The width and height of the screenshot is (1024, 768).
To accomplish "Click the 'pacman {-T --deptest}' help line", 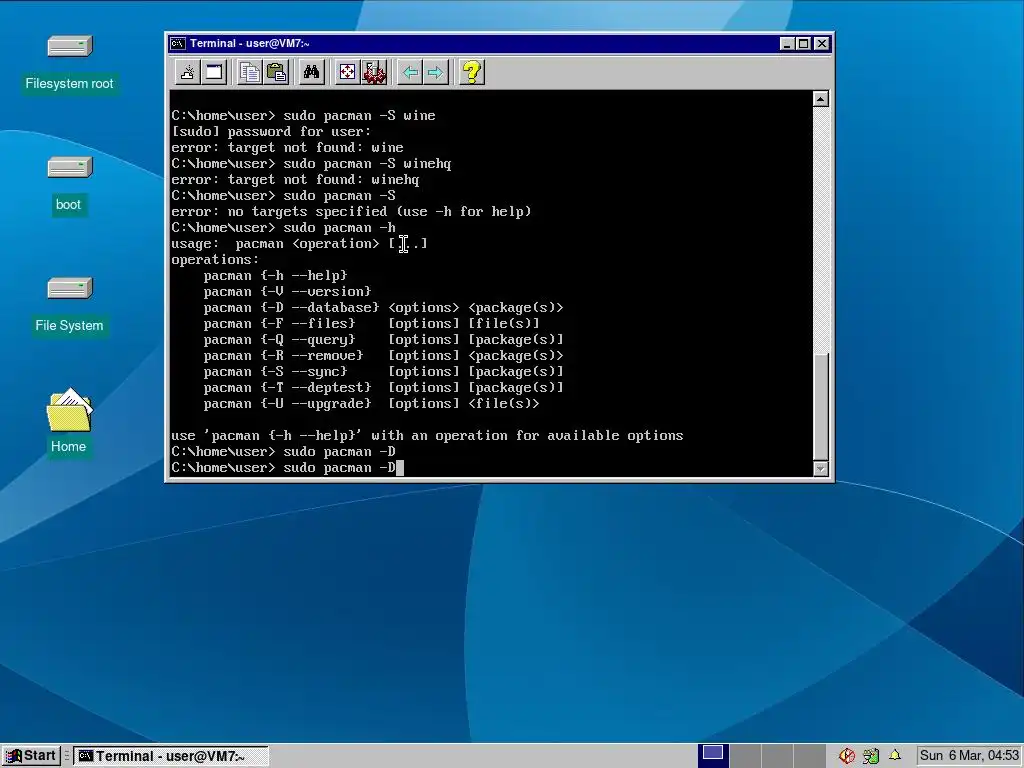I will click(x=383, y=387).
